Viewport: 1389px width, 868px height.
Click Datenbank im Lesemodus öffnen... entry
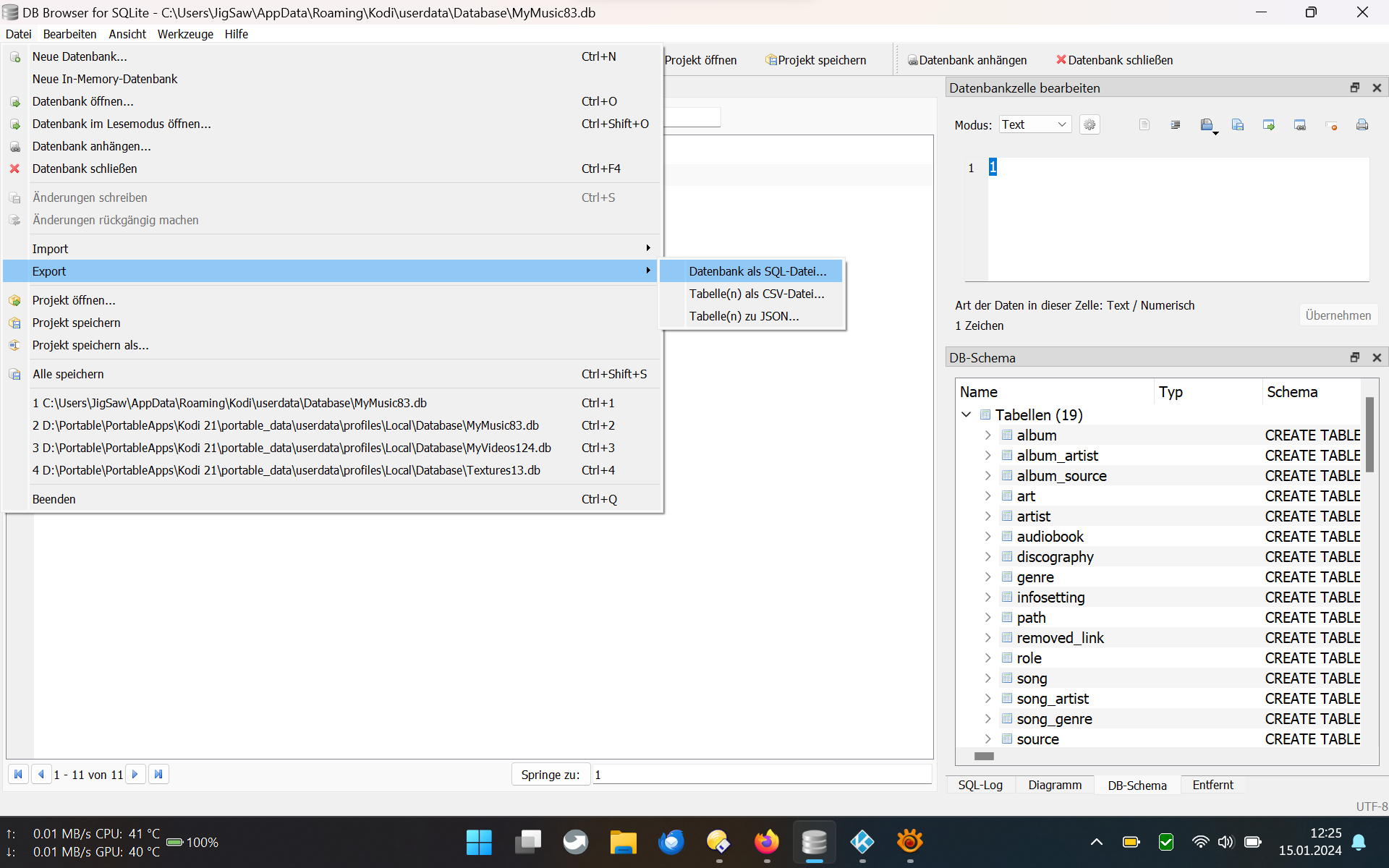point(331,124)
